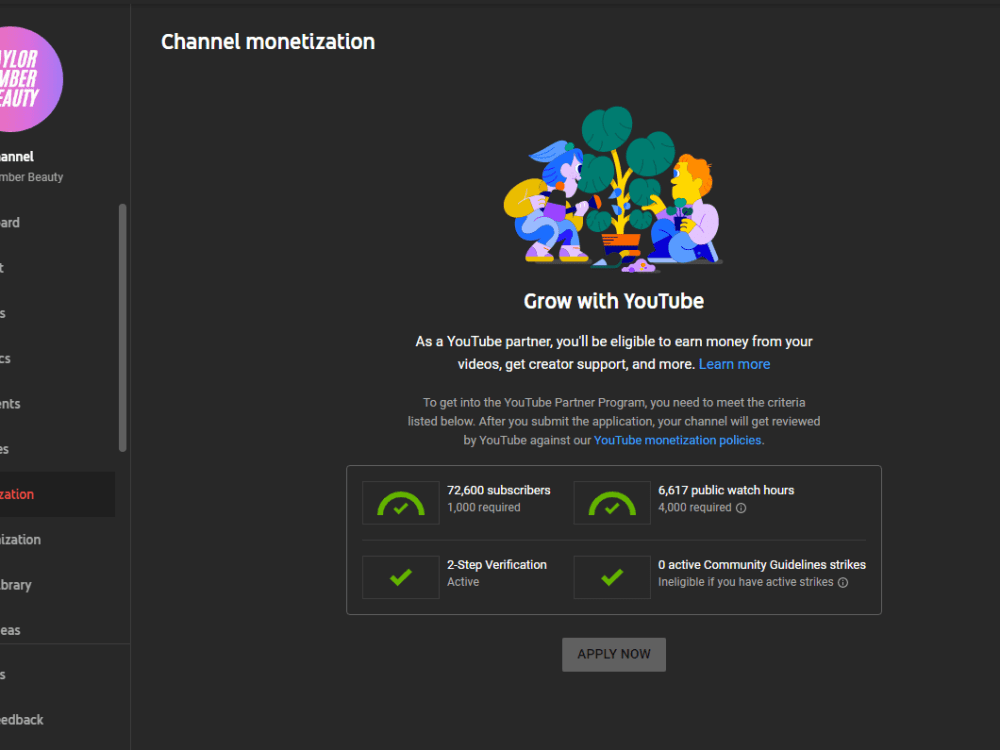Screen dimensions: 1000x750
Task: Open the Send feedback sidebar item
Action: [57, 719]
